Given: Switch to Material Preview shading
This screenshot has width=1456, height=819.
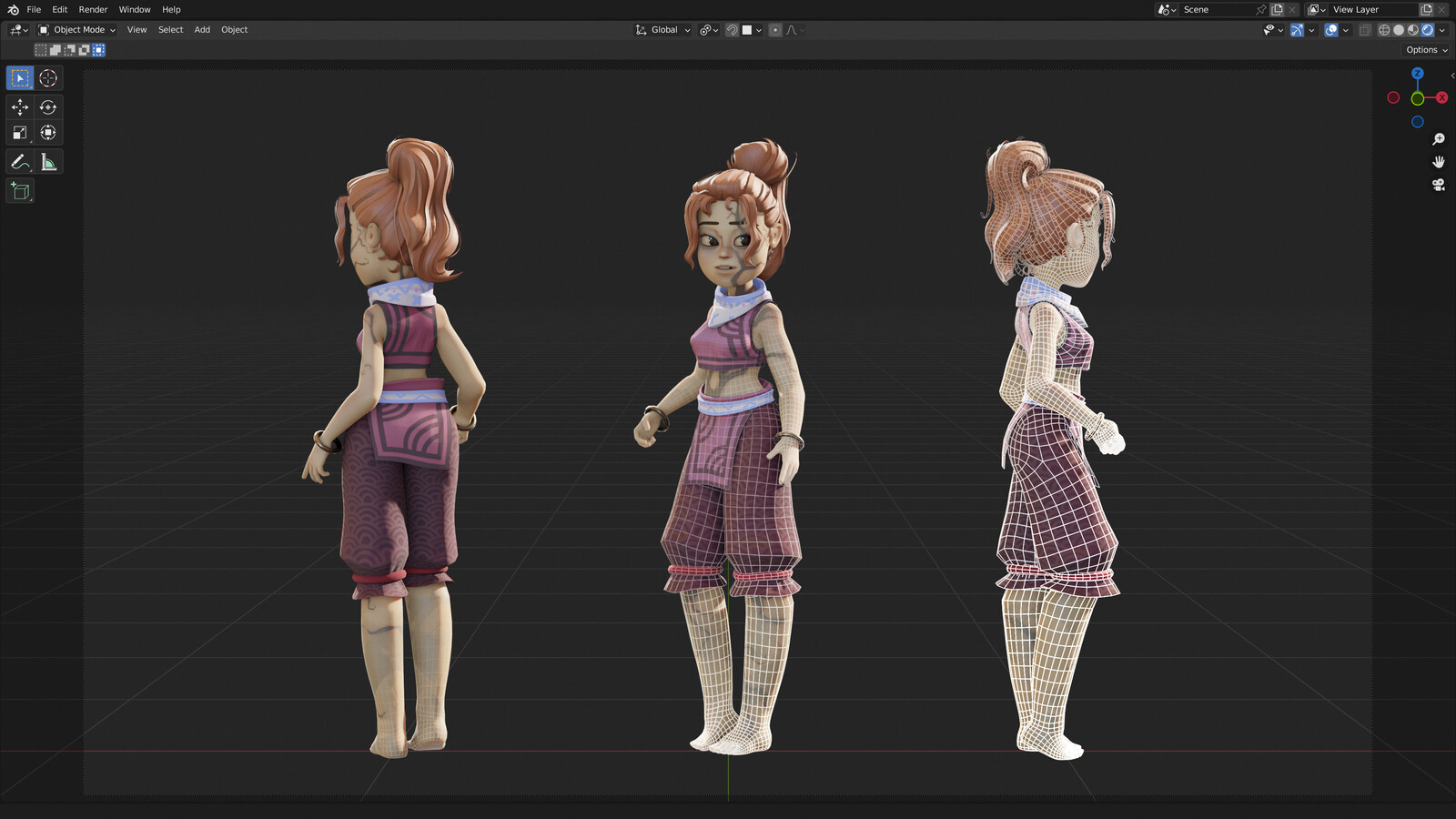Looking at the screenshot, I should coord(1413,30).
